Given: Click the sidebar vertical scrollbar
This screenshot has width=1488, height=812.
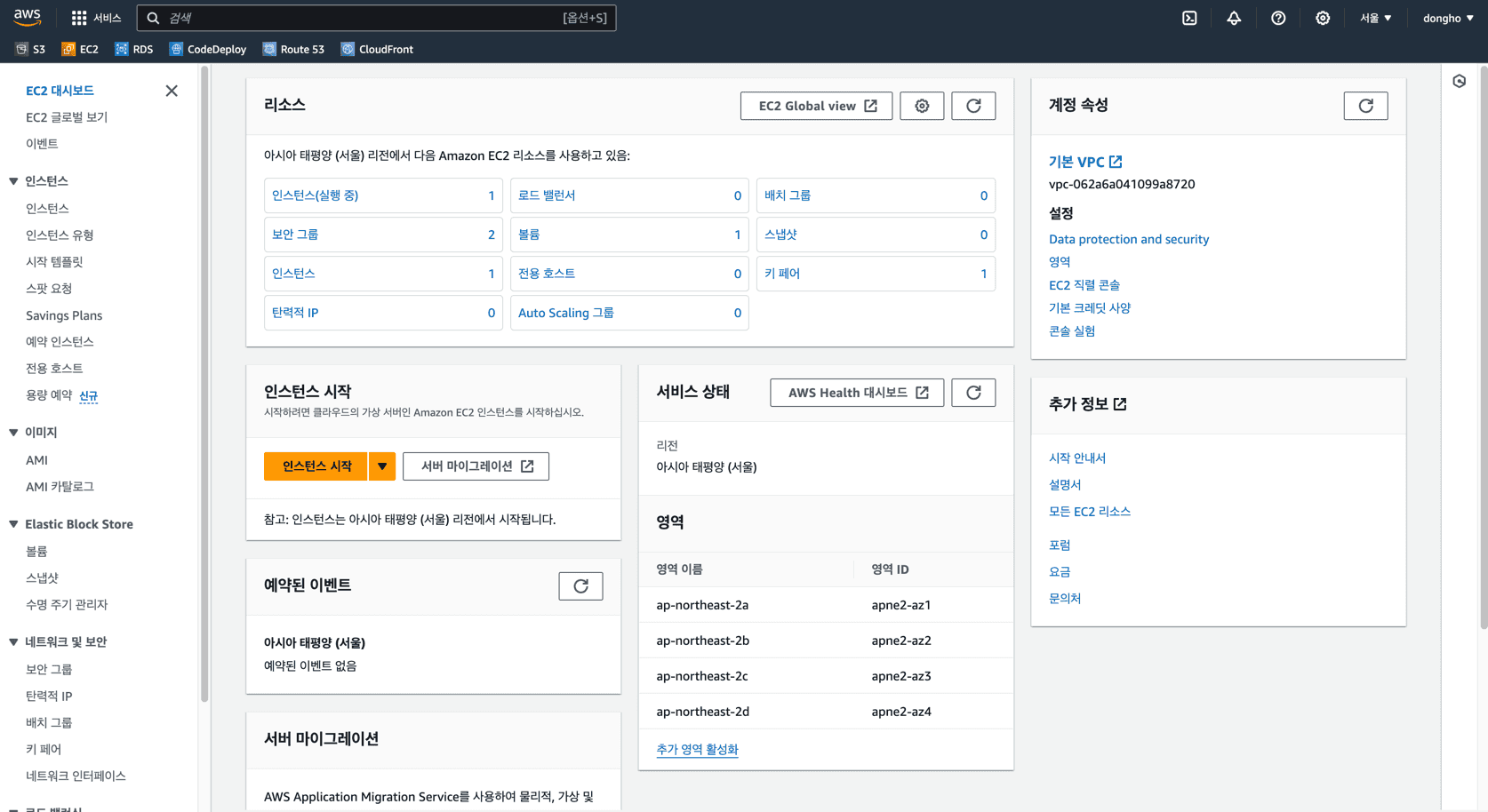Looking at the screenshot, I should coord(204,384).
